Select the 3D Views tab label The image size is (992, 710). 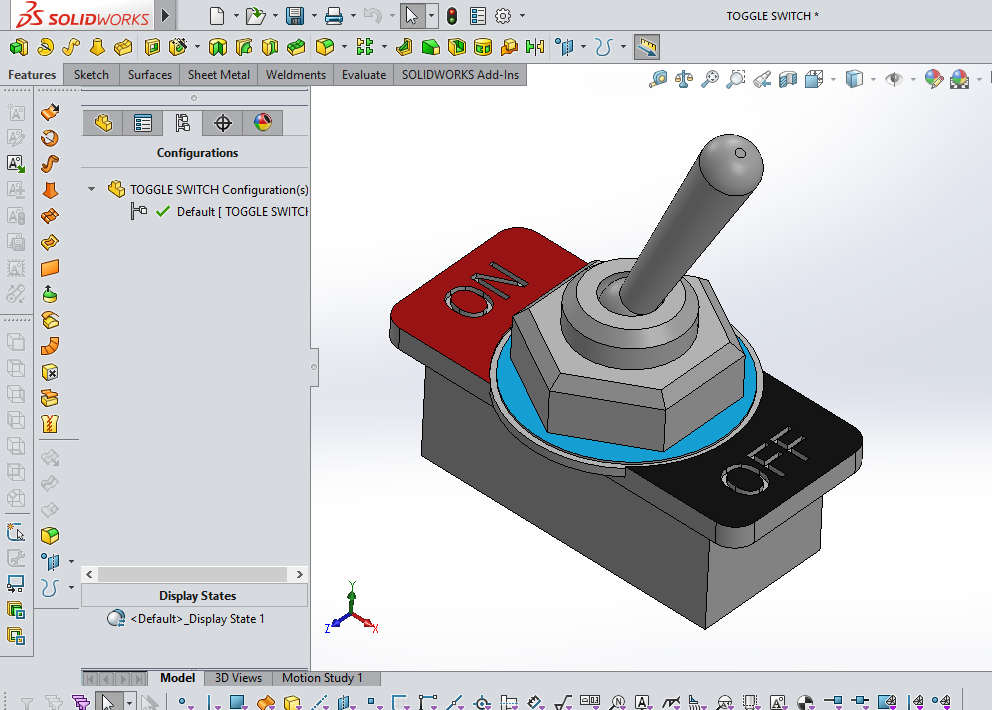point(237,678)
